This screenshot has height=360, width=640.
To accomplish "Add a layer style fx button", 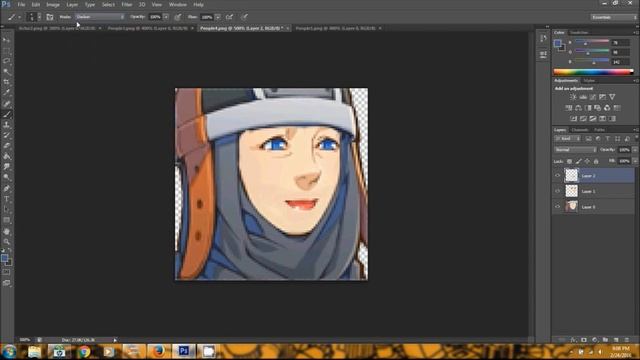I will (x=573, y=340).
